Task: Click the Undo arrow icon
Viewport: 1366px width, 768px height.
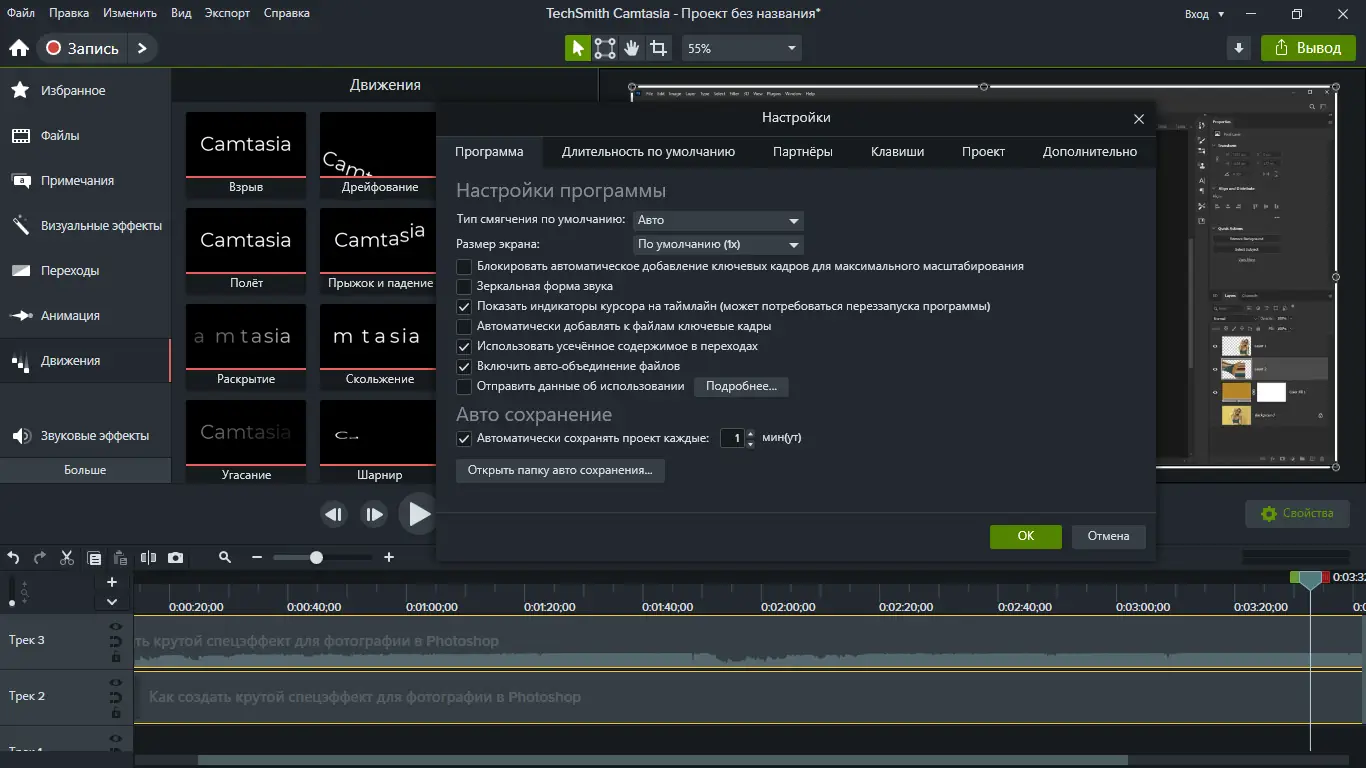Action: click(13, 558)
